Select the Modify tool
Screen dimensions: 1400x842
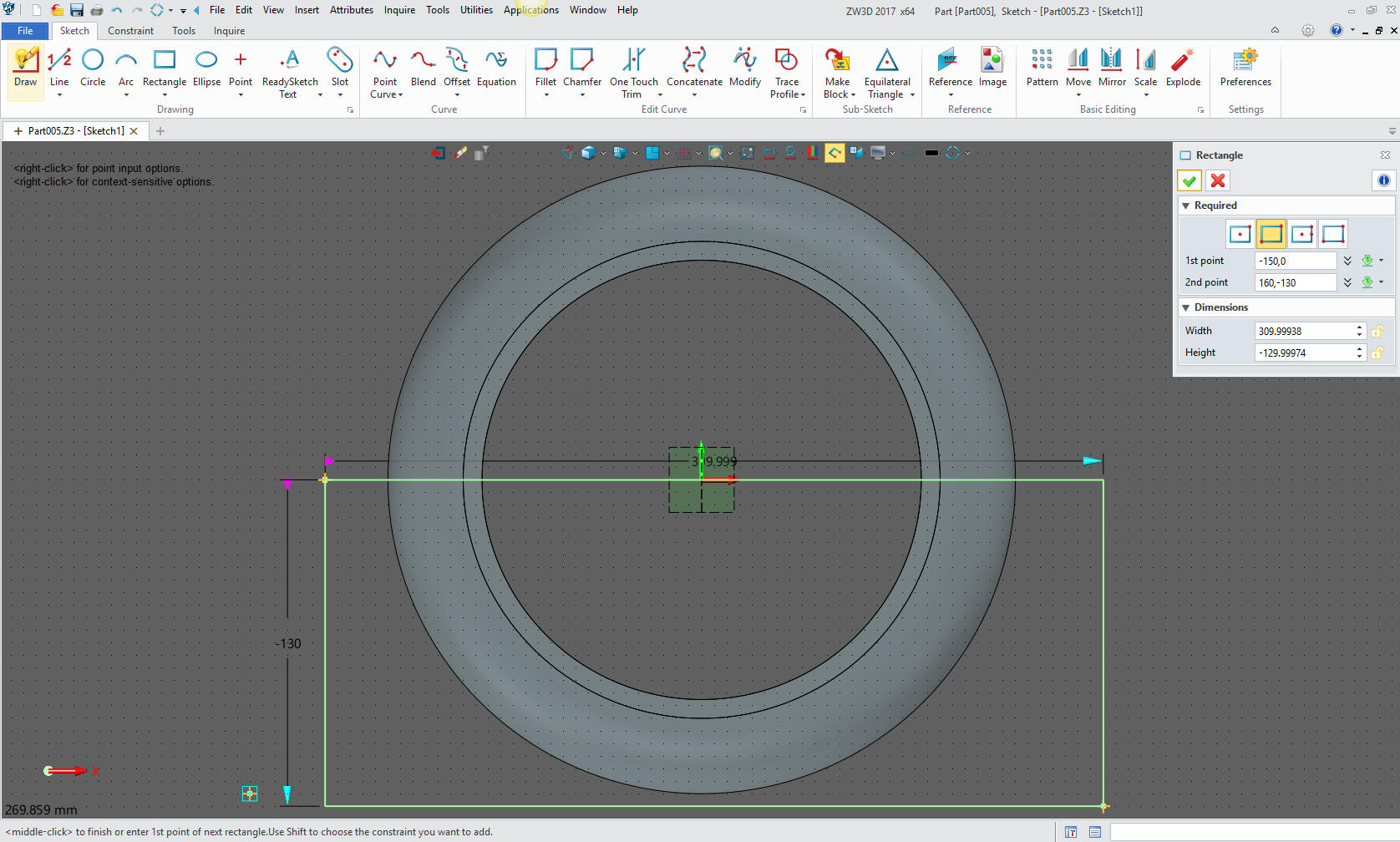(745, 68)
